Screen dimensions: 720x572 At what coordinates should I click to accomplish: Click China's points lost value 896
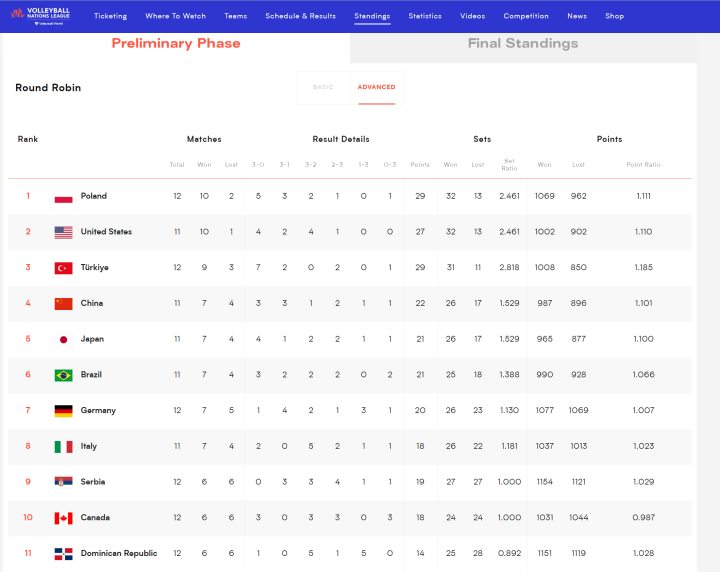(x=579, y=303)
